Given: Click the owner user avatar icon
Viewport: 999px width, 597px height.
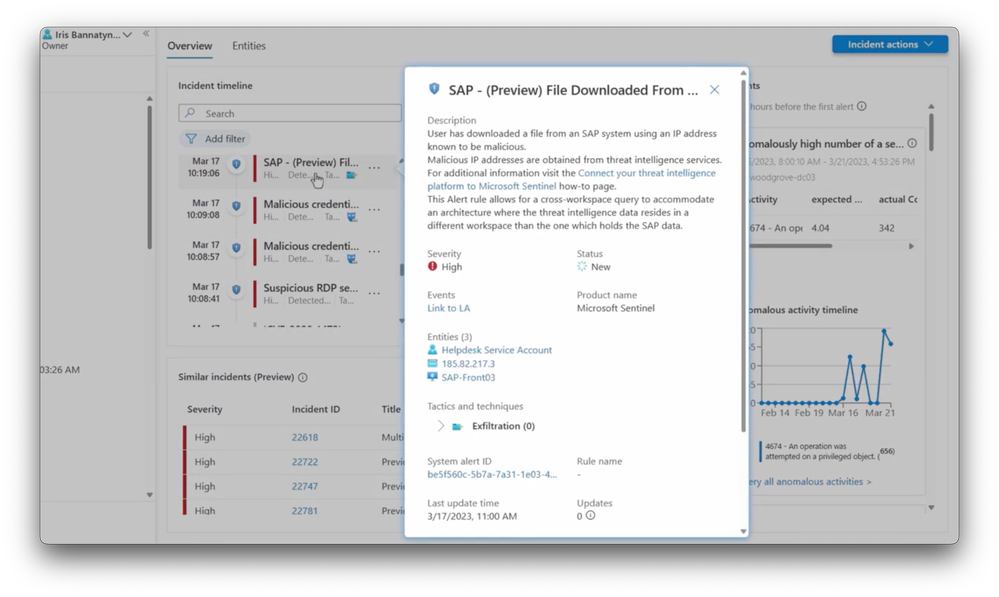Looking at the screenshot, I should (47, 34).
